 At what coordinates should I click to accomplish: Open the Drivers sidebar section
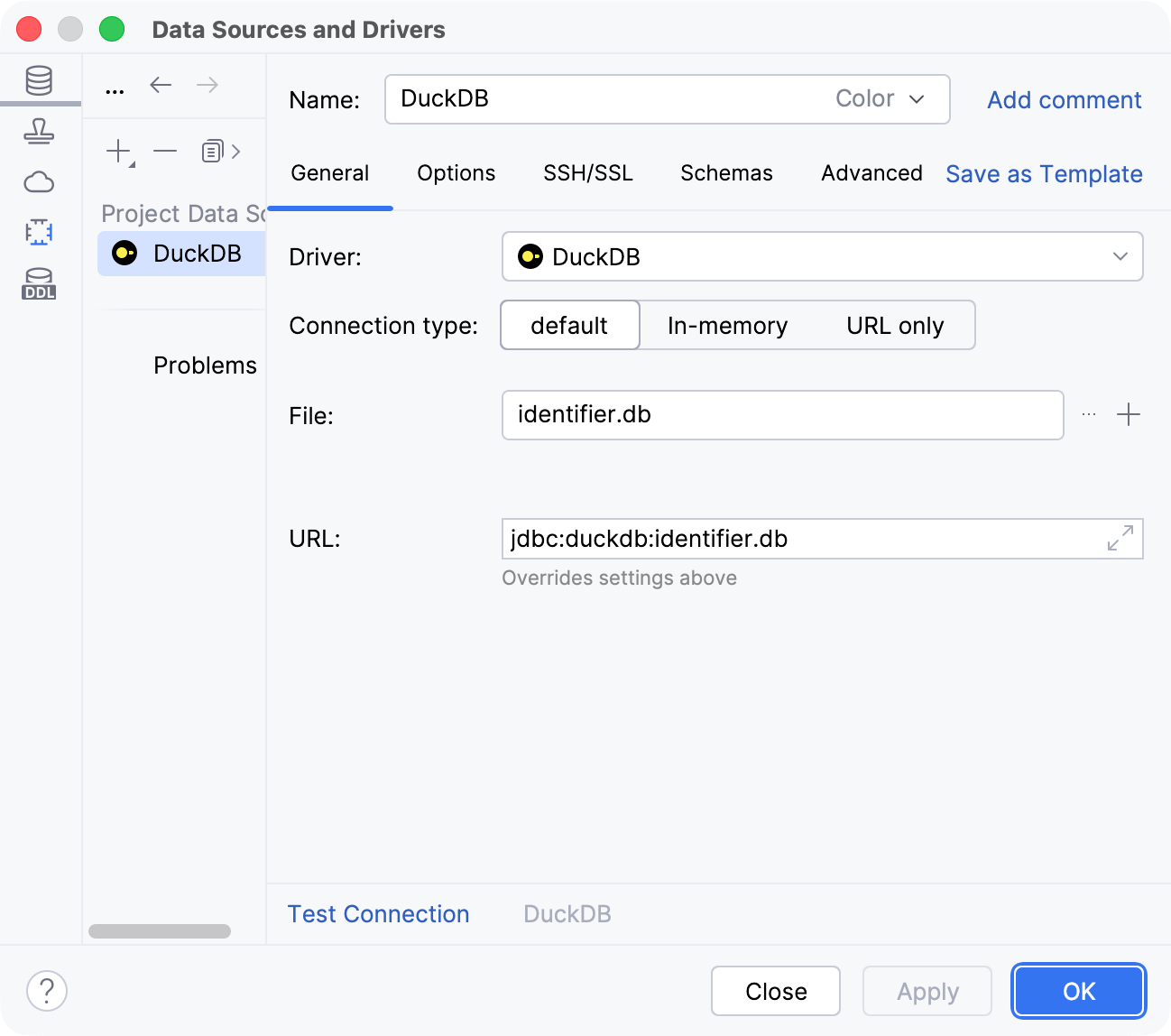(39, 132)
